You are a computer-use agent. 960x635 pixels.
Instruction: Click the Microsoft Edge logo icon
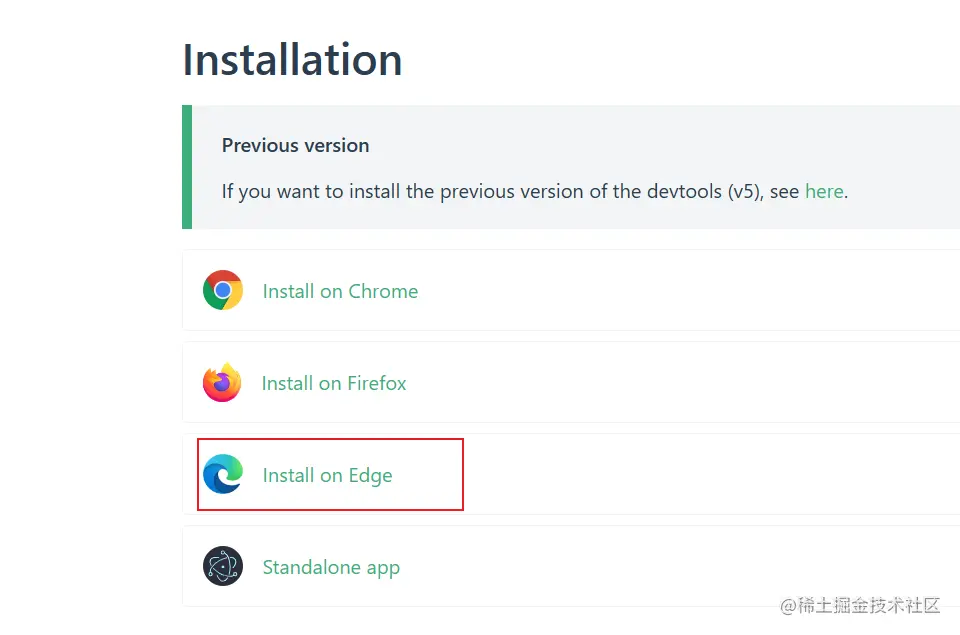point(222,475)
